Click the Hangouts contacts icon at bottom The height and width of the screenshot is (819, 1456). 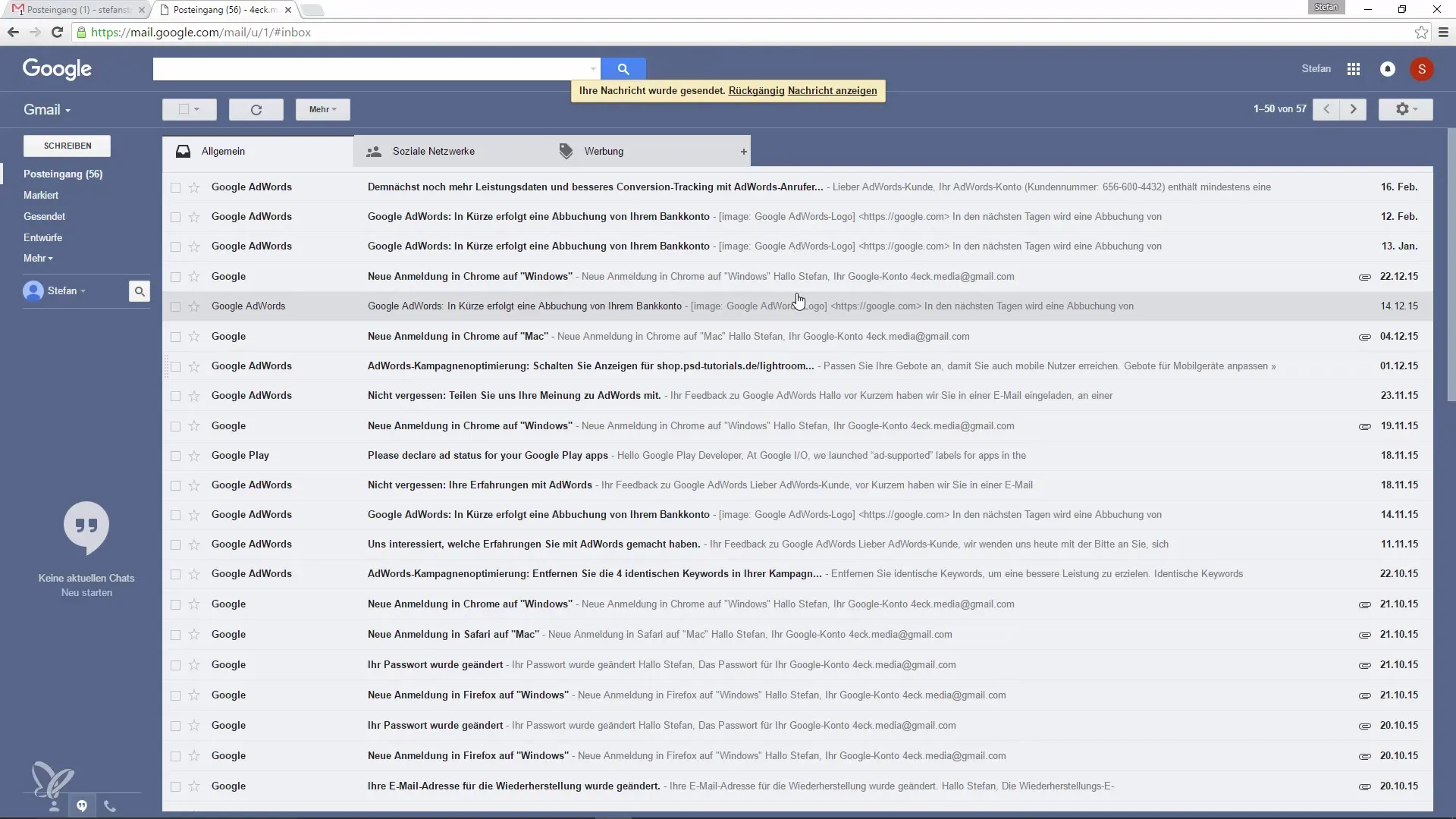point(54,806)
